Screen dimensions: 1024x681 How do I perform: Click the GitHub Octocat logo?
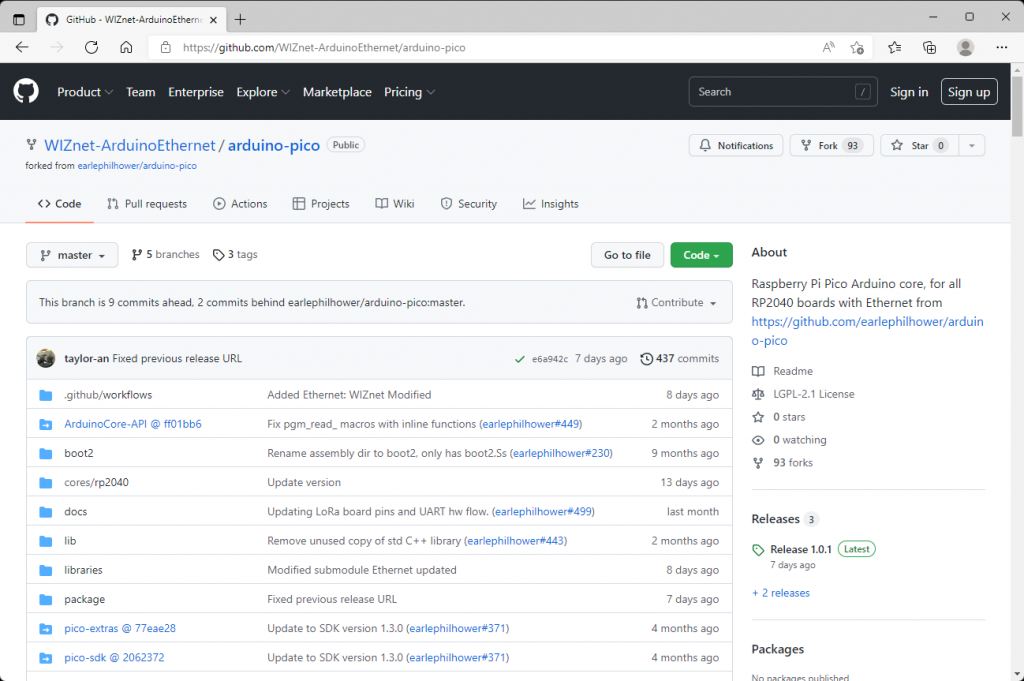26,91
